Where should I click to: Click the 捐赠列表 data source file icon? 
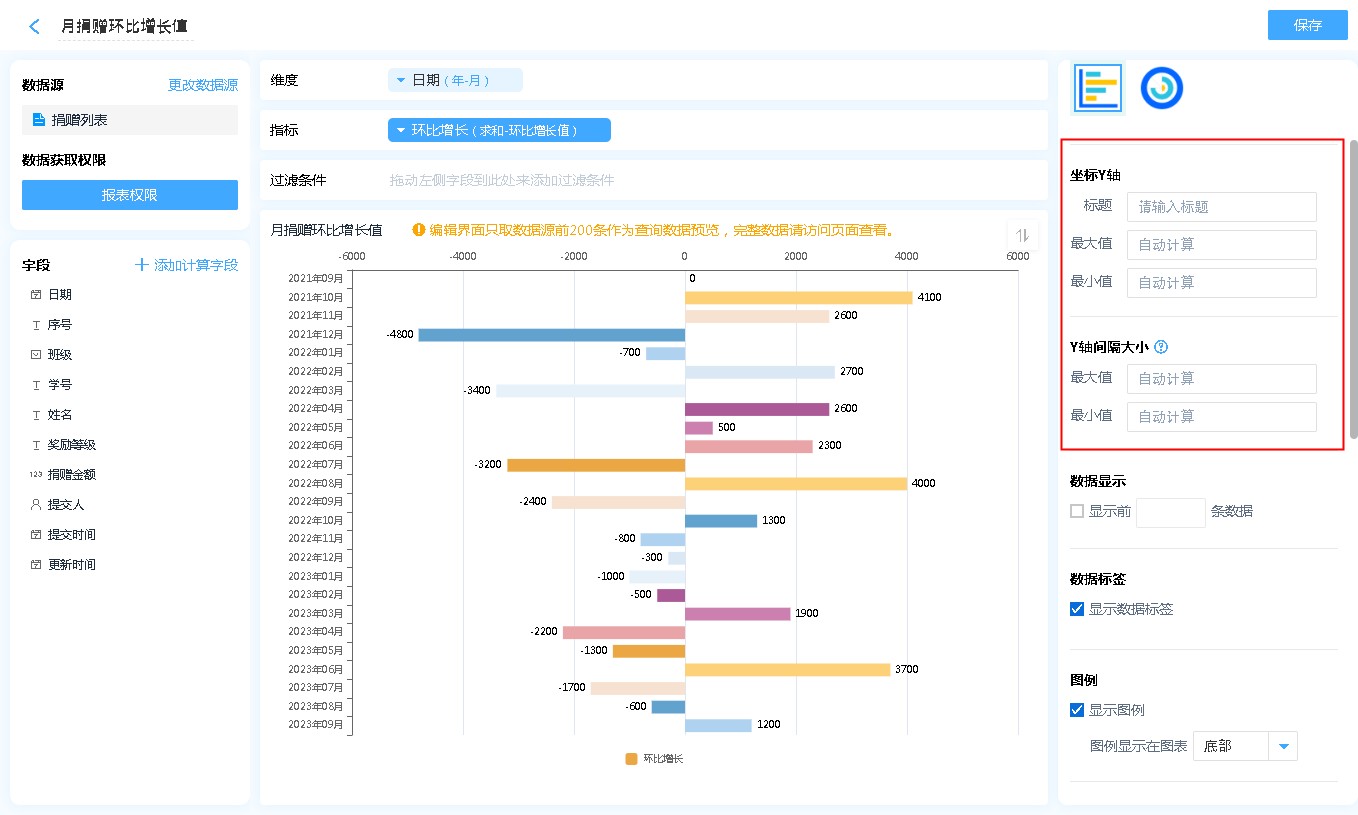click(x=39, y=120)
